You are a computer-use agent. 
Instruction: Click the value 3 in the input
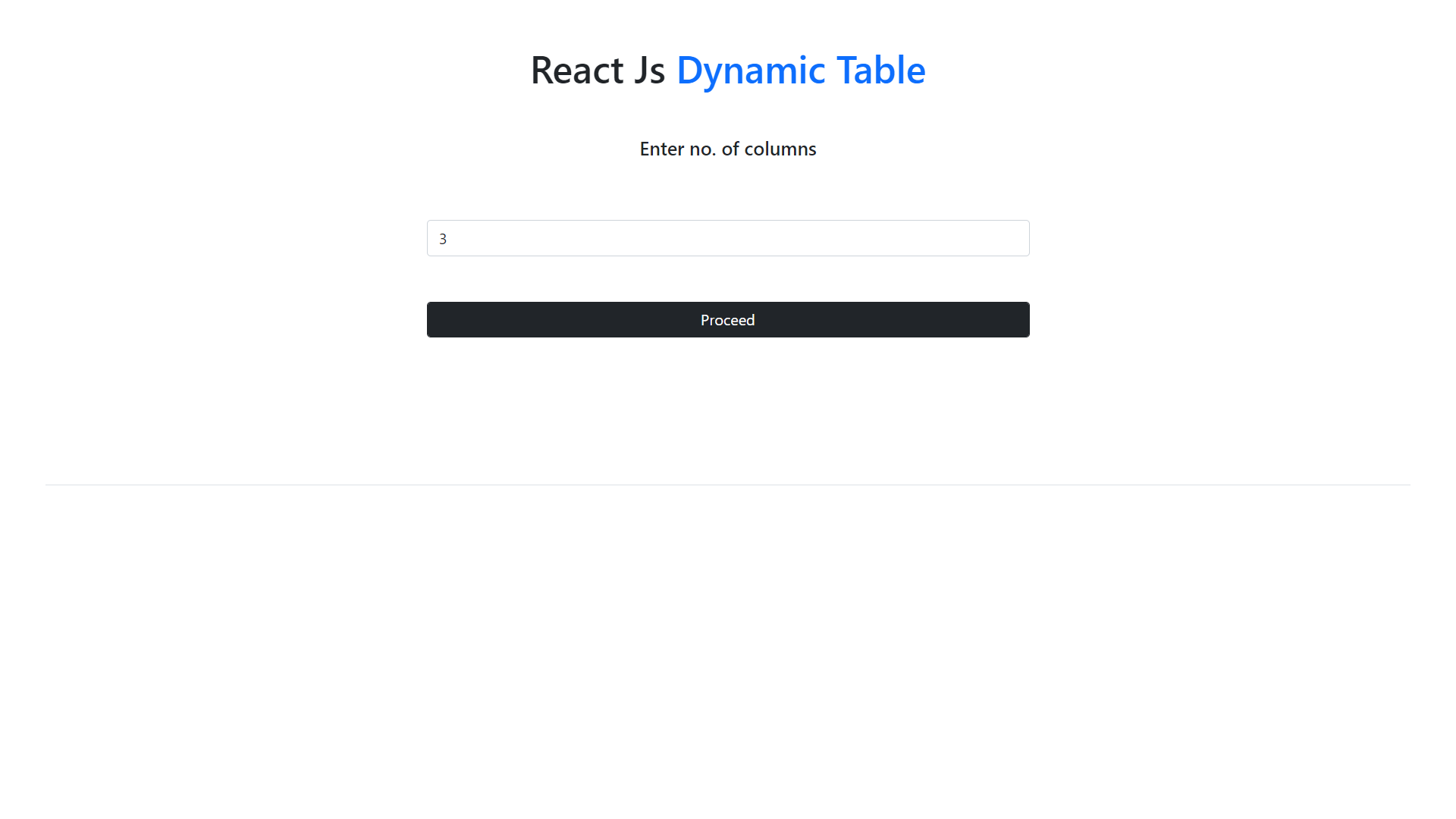click(443, 239)
